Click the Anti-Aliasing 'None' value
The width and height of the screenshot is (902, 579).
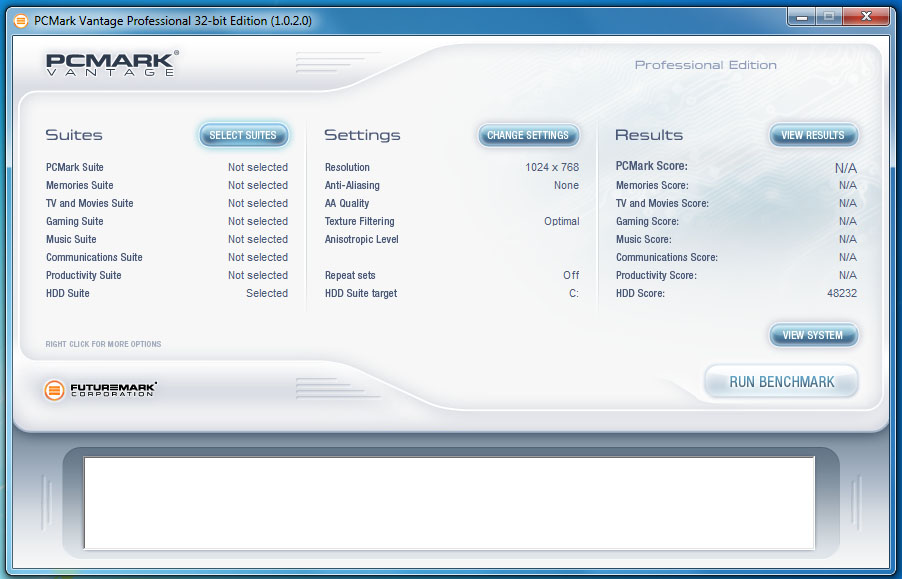click(x=567, y=185)
